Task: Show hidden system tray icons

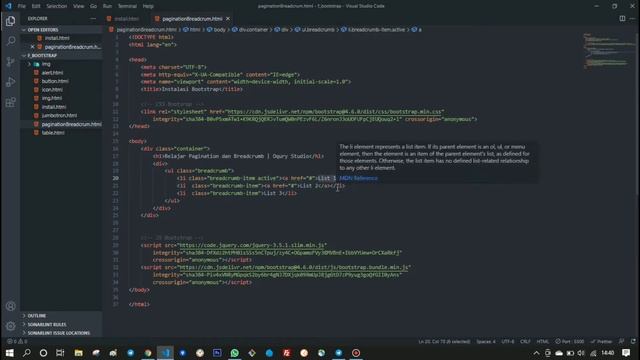Action: tap(536, 353)
